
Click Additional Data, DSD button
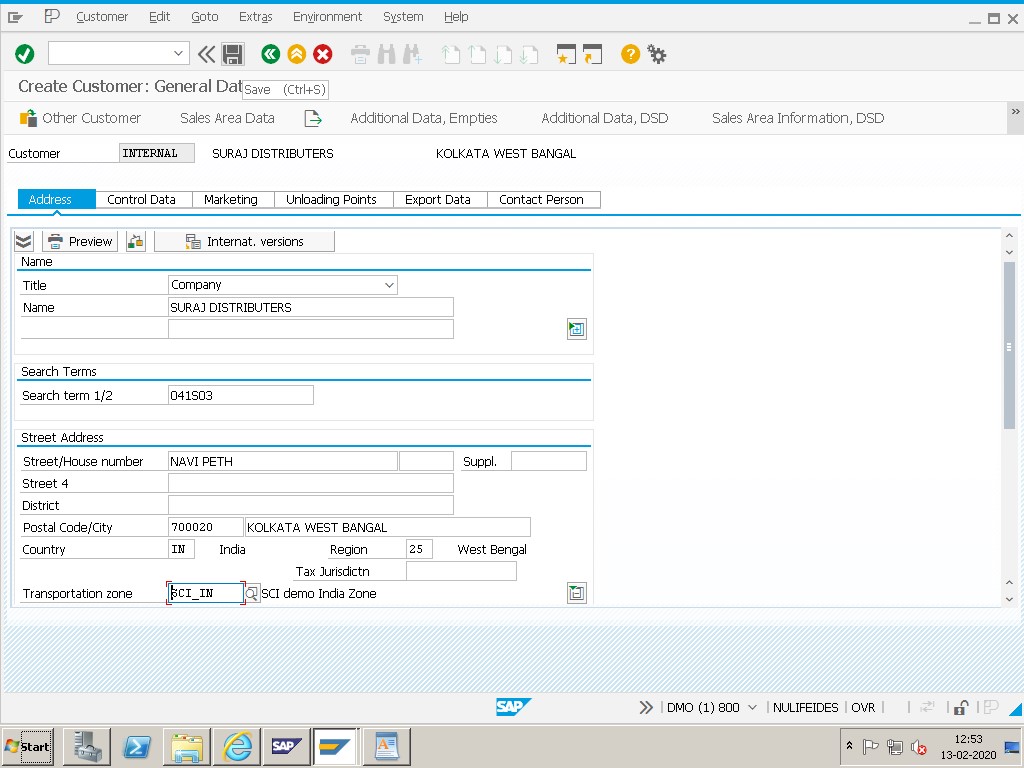[605, 118]
